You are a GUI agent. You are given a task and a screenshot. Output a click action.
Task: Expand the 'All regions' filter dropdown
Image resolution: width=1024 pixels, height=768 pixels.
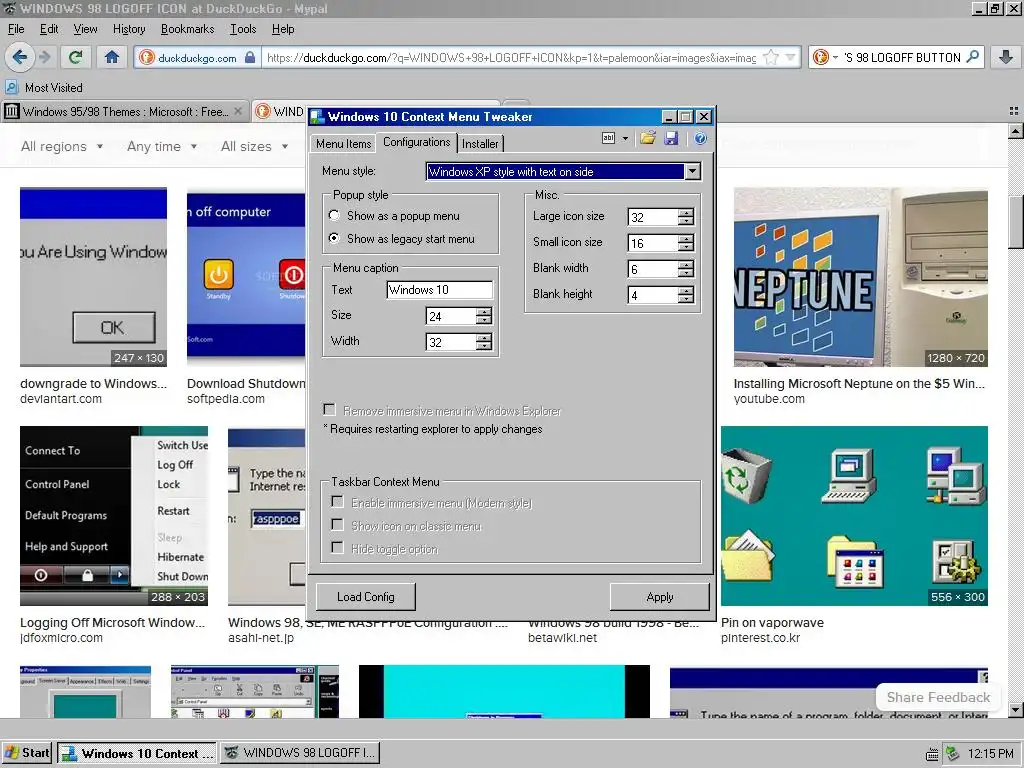coord(62,146)
